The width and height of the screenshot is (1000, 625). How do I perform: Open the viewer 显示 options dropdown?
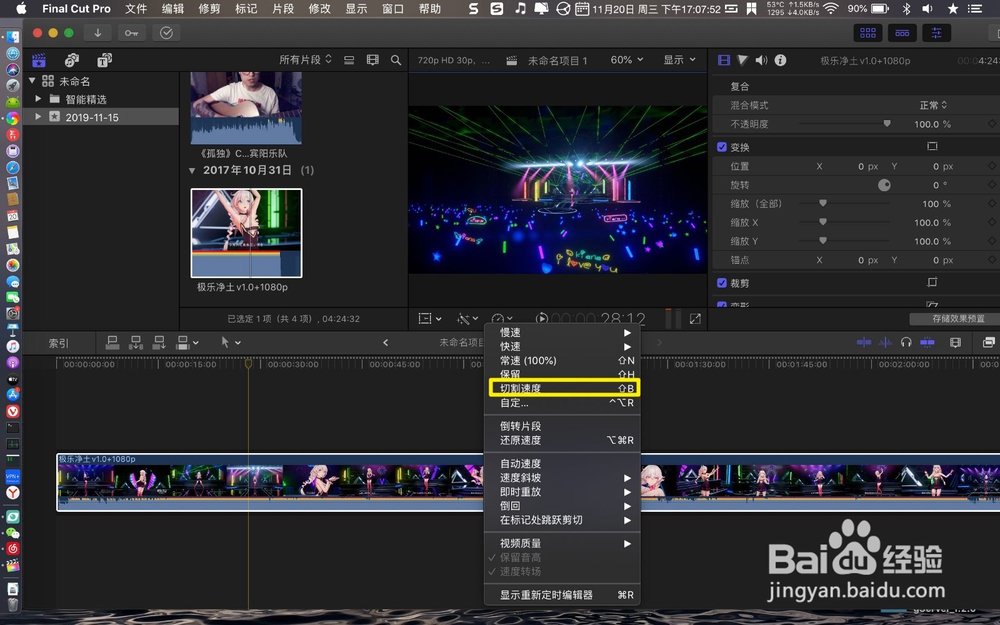tap(679, 60)
